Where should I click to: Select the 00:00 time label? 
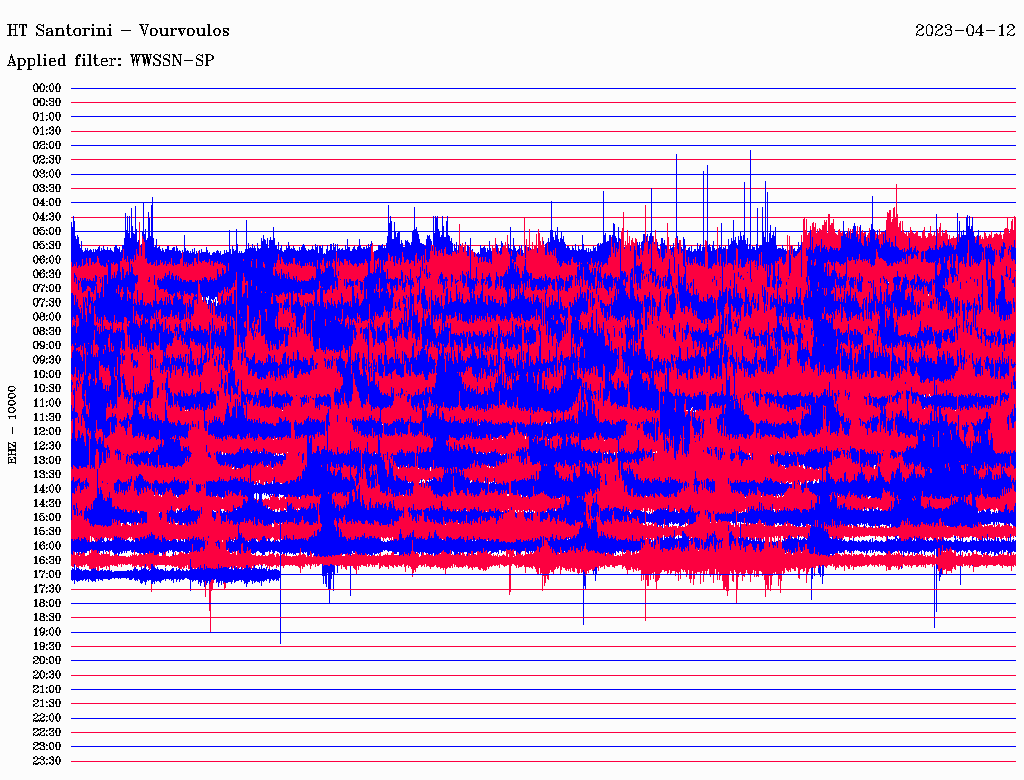47,88
